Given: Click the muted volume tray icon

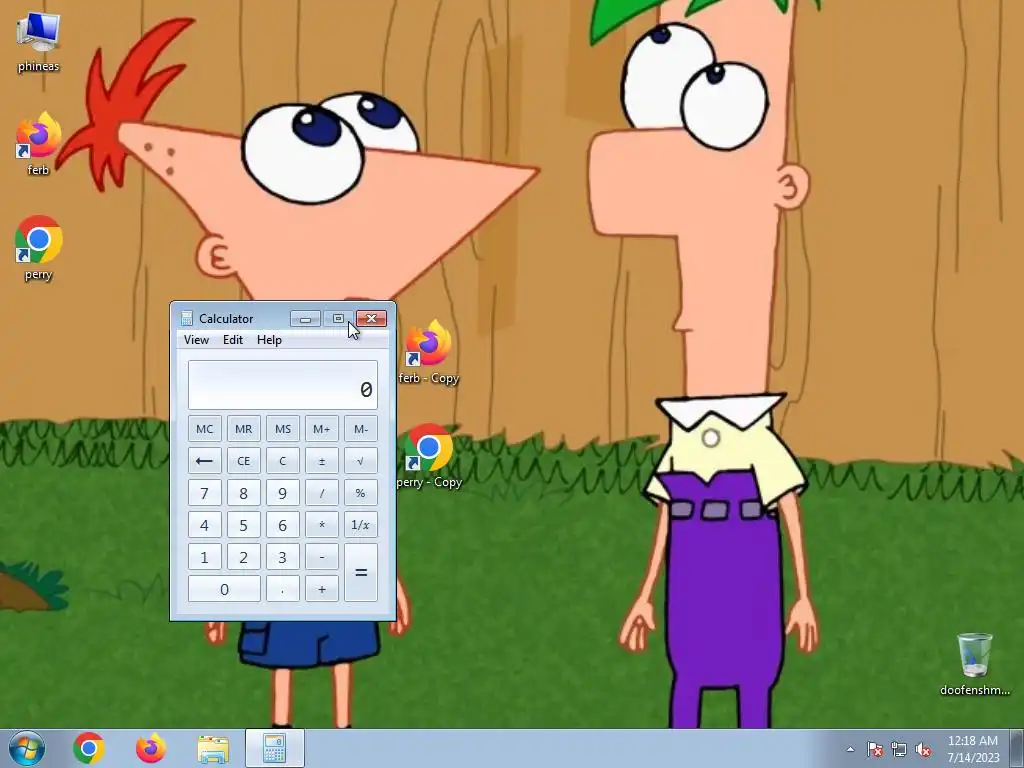Looking at the screenshot, I should coord(923,749).
